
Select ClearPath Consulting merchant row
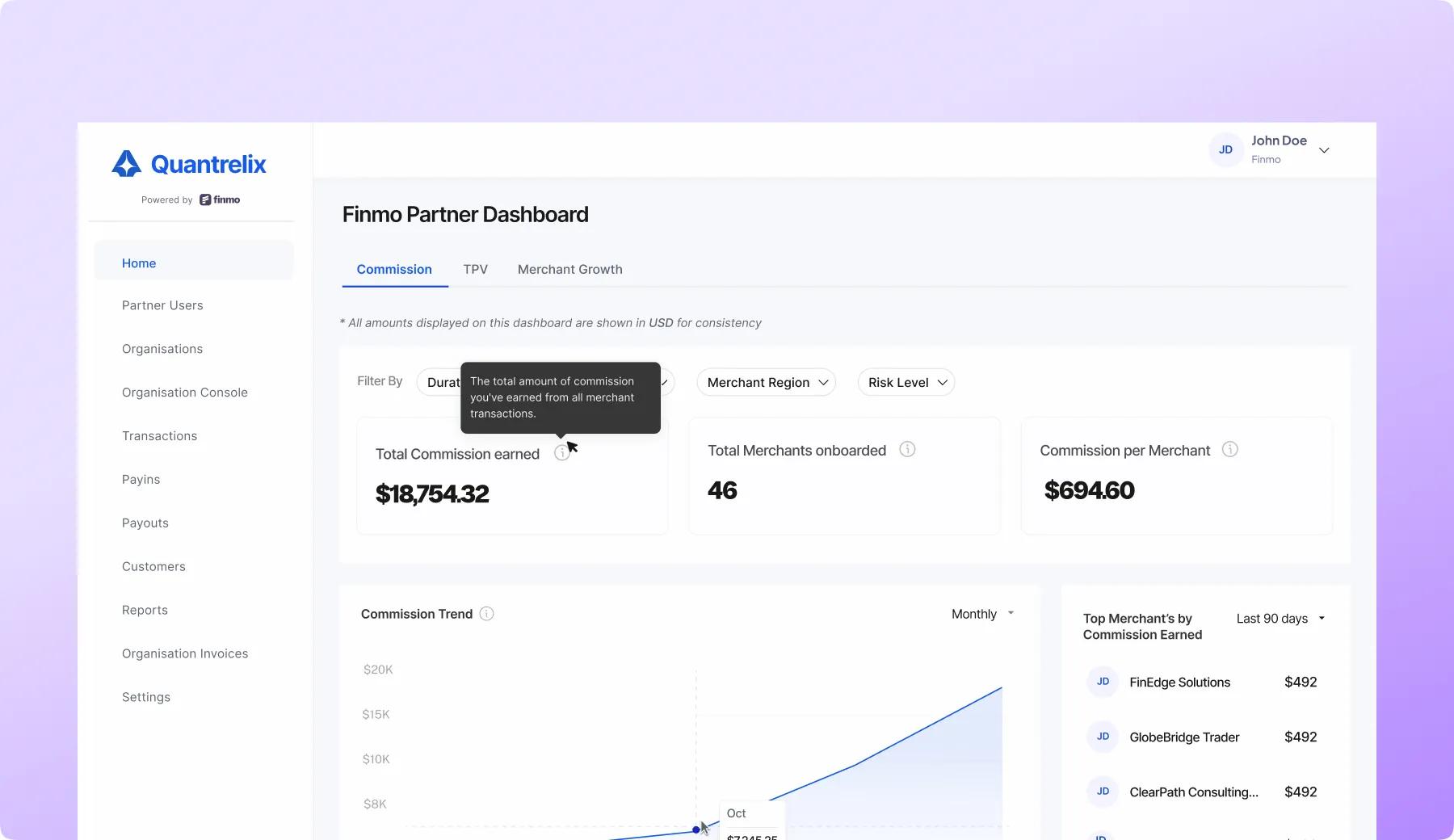1193,792
